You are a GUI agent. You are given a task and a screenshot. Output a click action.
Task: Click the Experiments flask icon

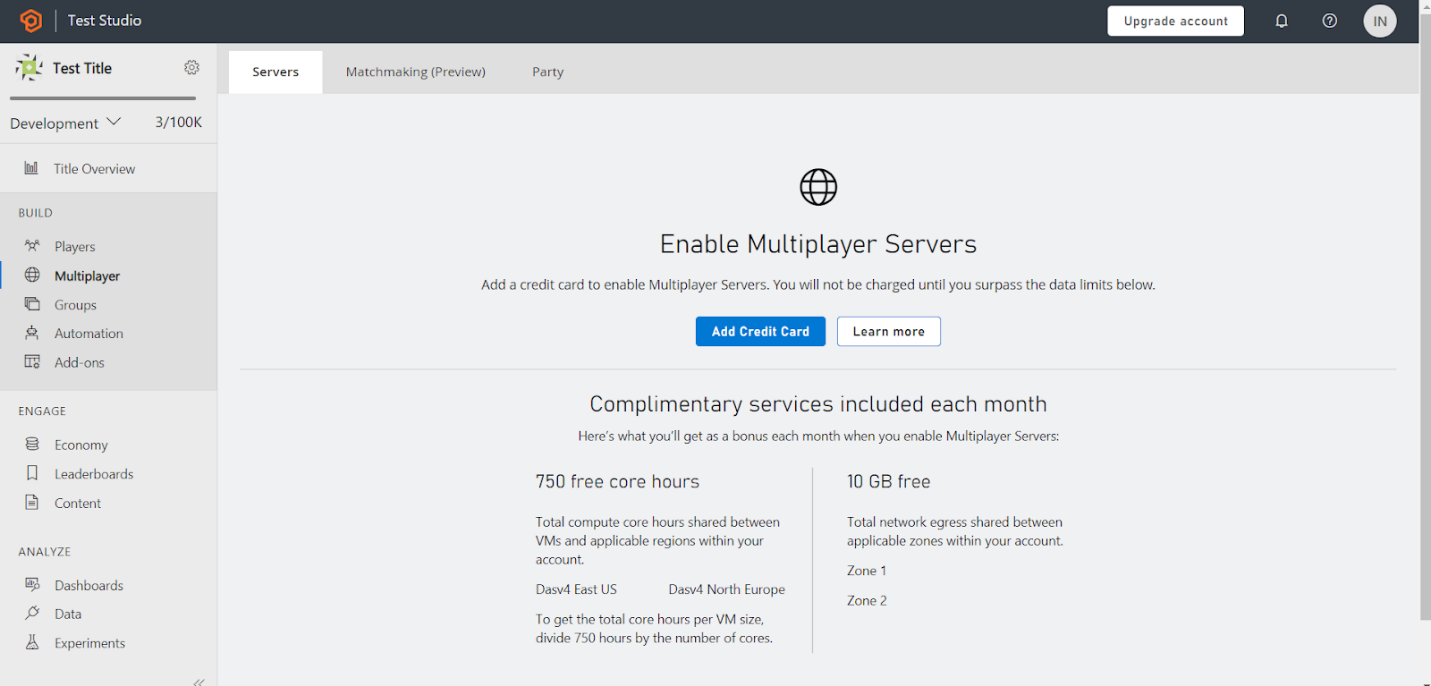(x=32, y=642)
